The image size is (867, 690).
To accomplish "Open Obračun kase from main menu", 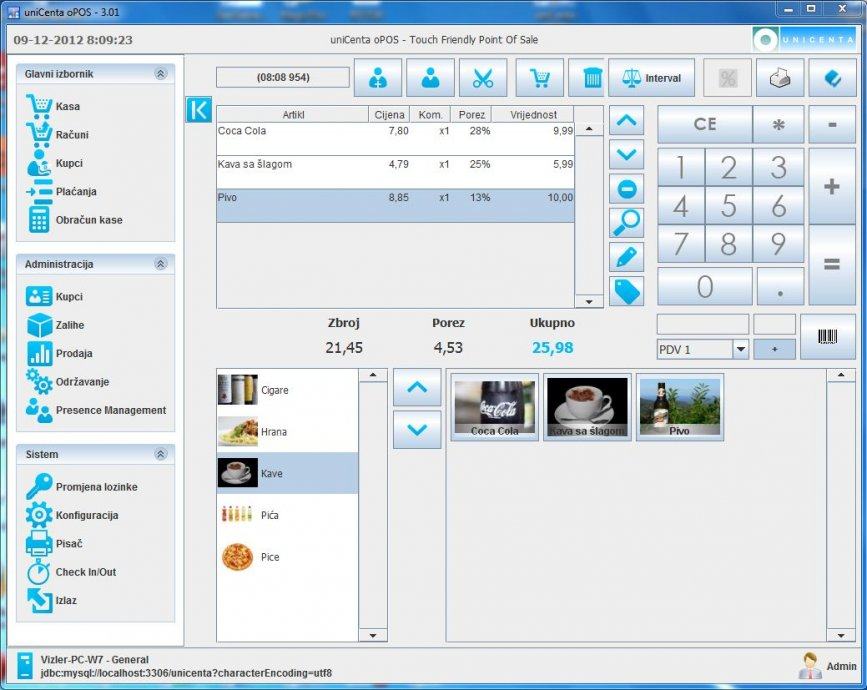I will 88,220.
